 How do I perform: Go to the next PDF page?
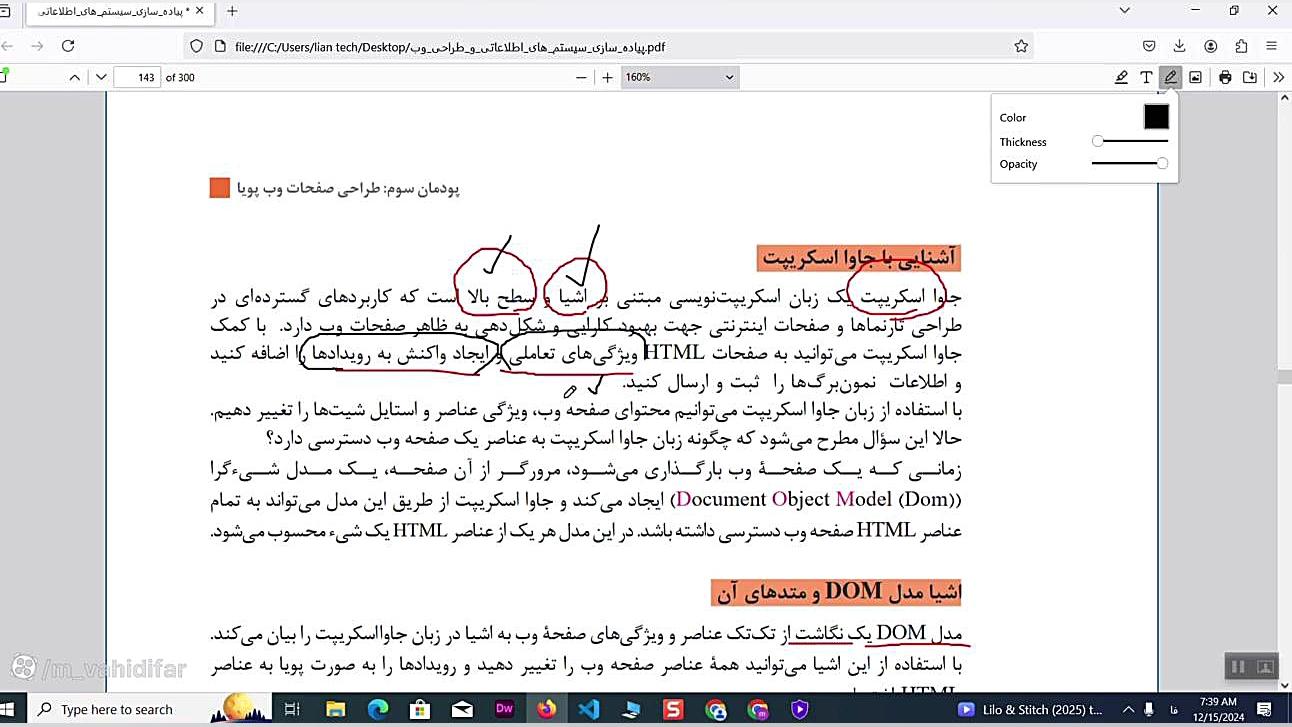pyautogui.click(x=101, y=77)
